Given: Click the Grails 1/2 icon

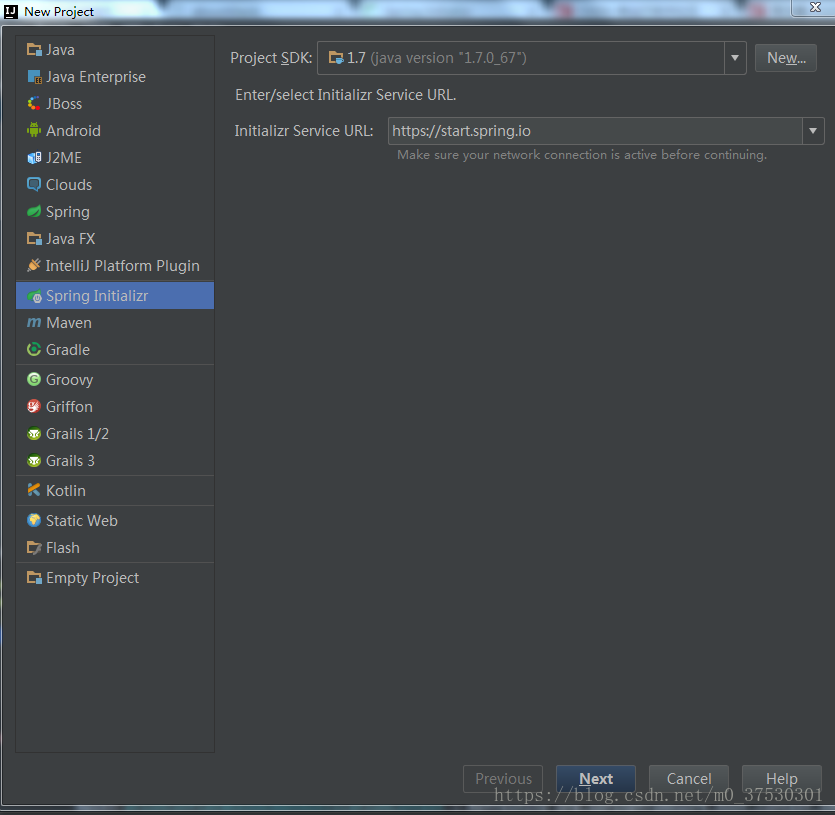Looking at the screenshot, I should point(34,434).
